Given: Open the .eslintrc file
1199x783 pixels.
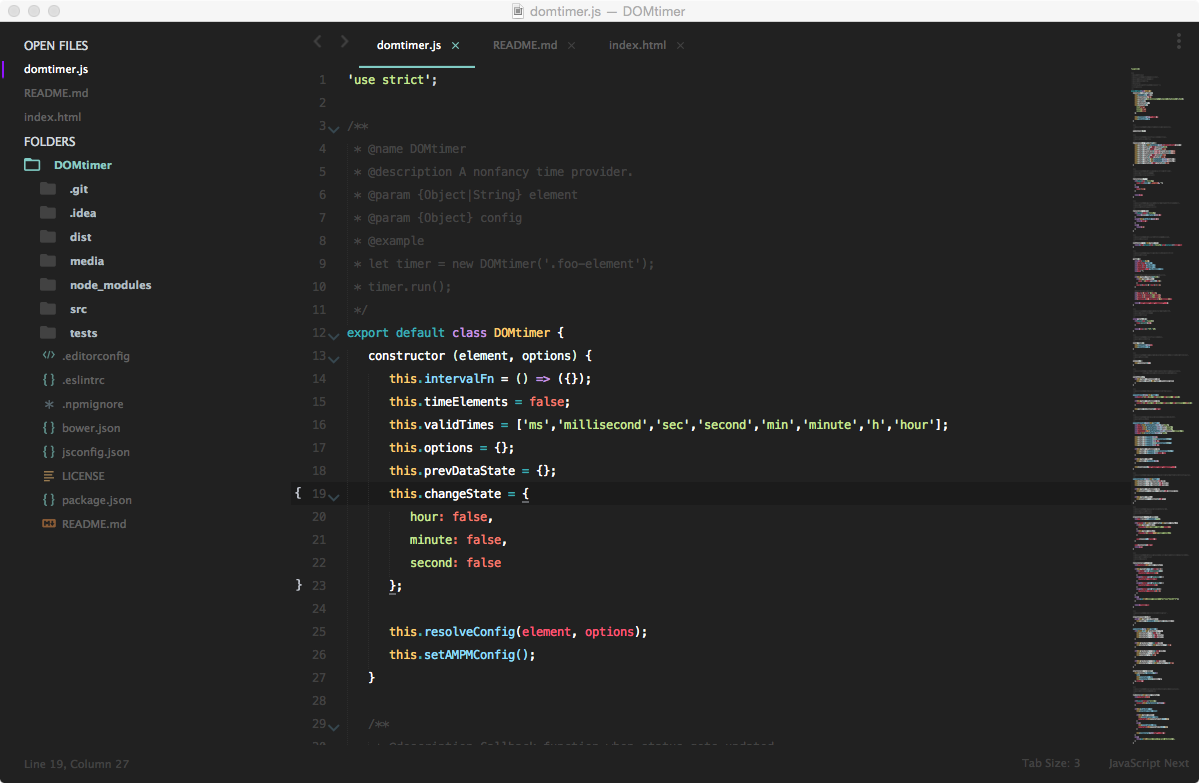Looking at the screenshot, I should point(83,380).
